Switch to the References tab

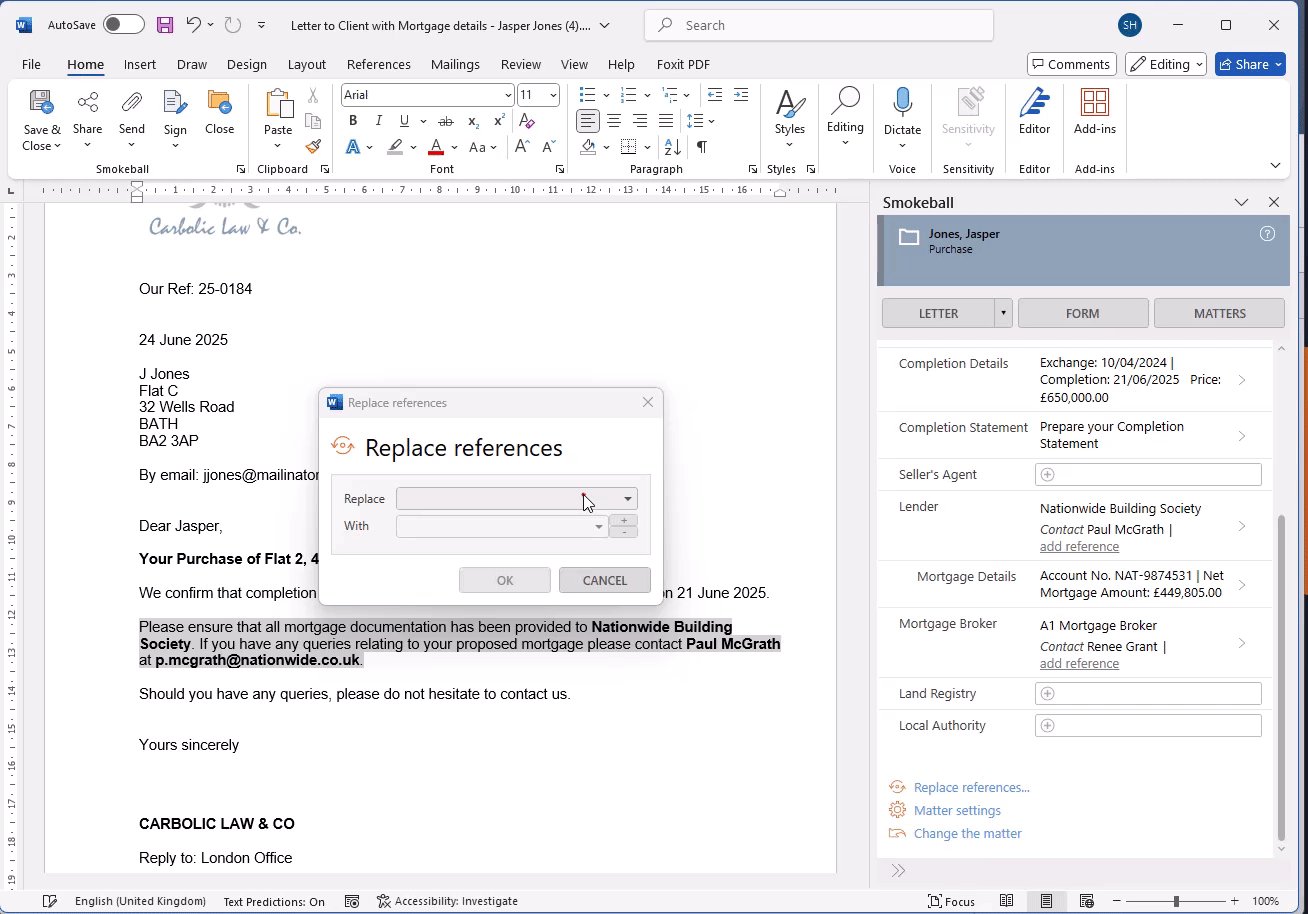[x=379, y=64]
